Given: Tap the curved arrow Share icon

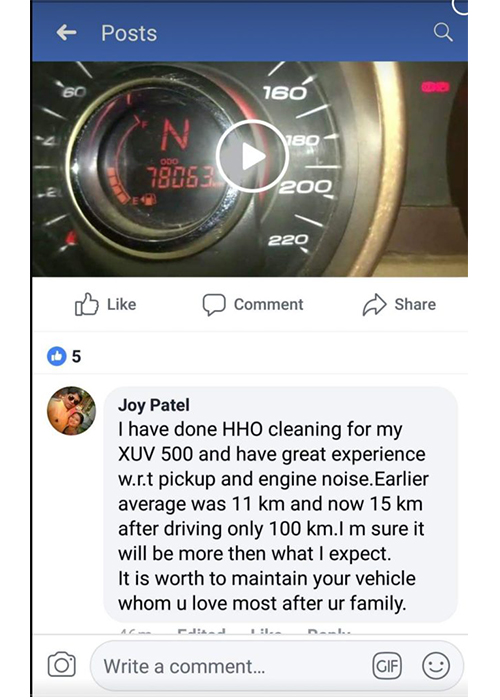Looking at the screenshot, I should point(374,305).
